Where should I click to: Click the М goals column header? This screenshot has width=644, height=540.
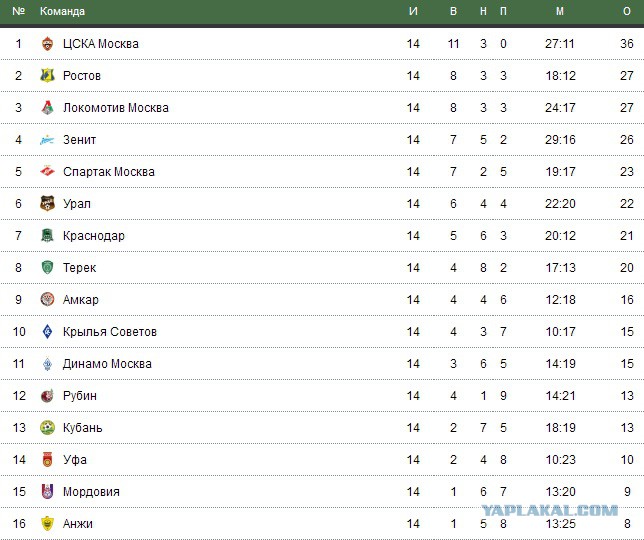tap(560, 12)
